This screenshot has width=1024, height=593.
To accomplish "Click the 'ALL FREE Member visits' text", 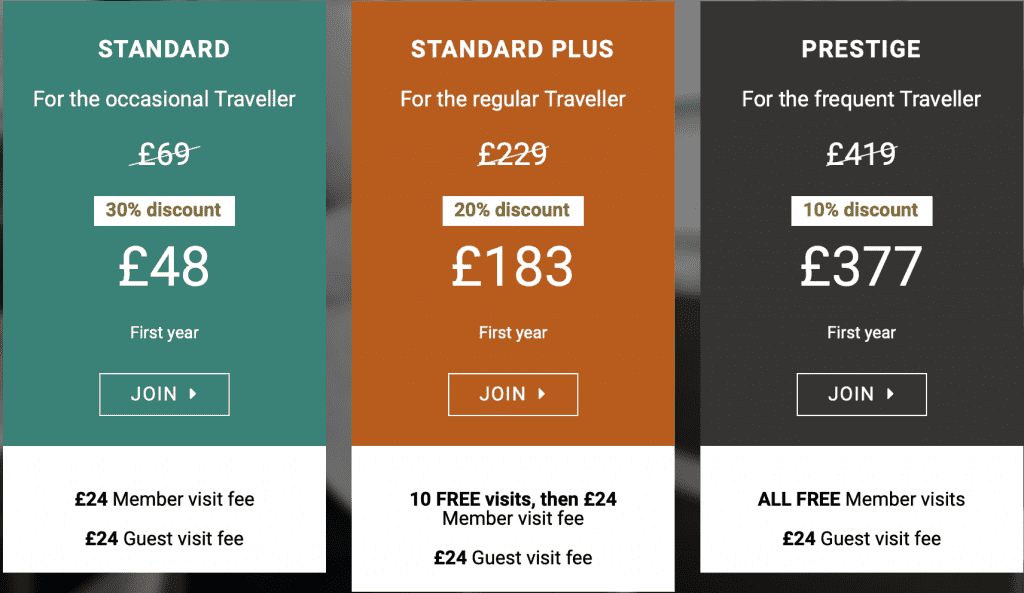I will 861,499.
